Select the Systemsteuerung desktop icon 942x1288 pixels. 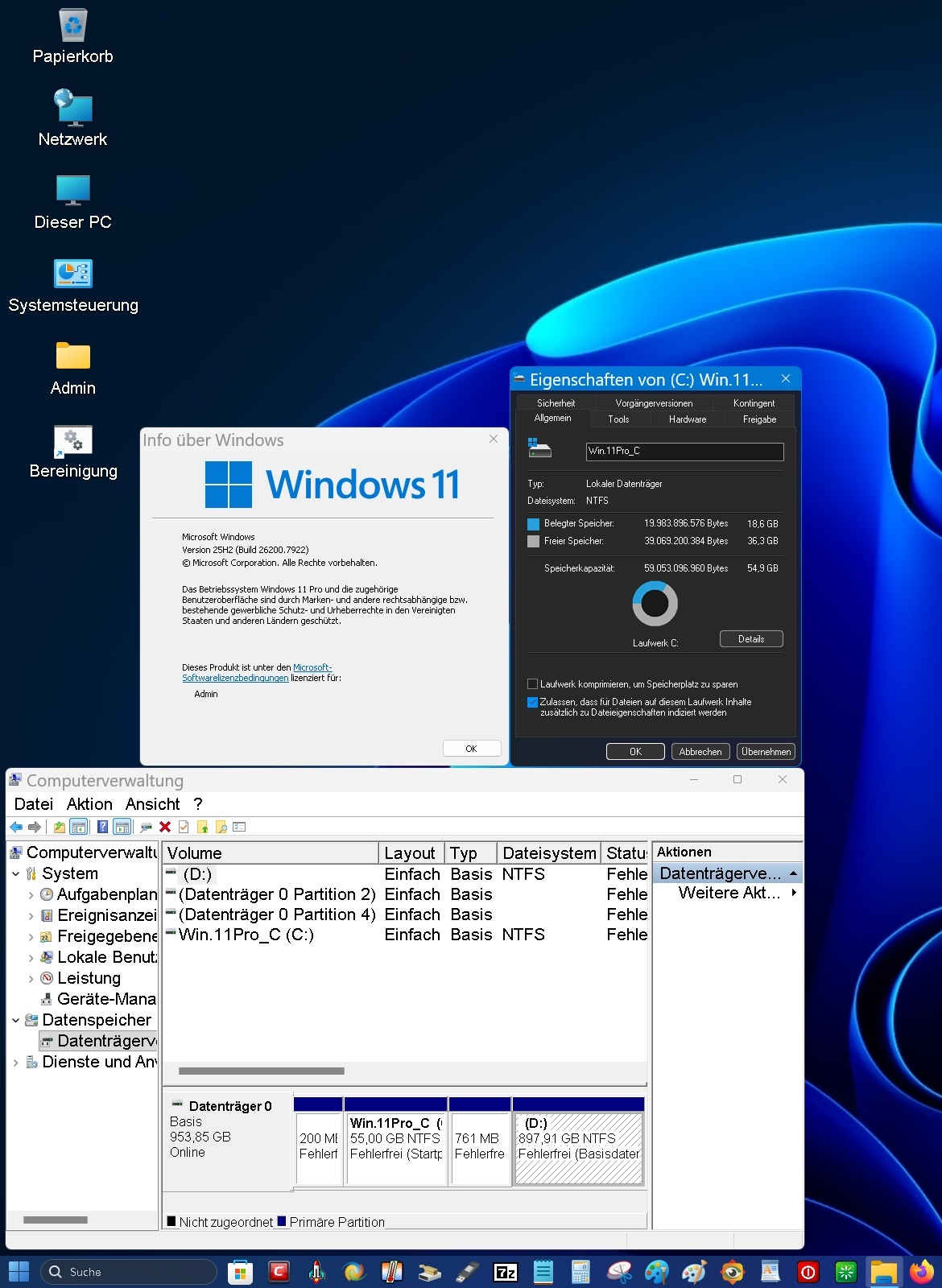point(73,285)
